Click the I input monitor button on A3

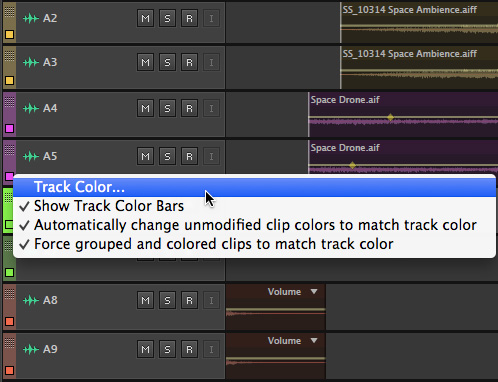click(x=211, y=62)
